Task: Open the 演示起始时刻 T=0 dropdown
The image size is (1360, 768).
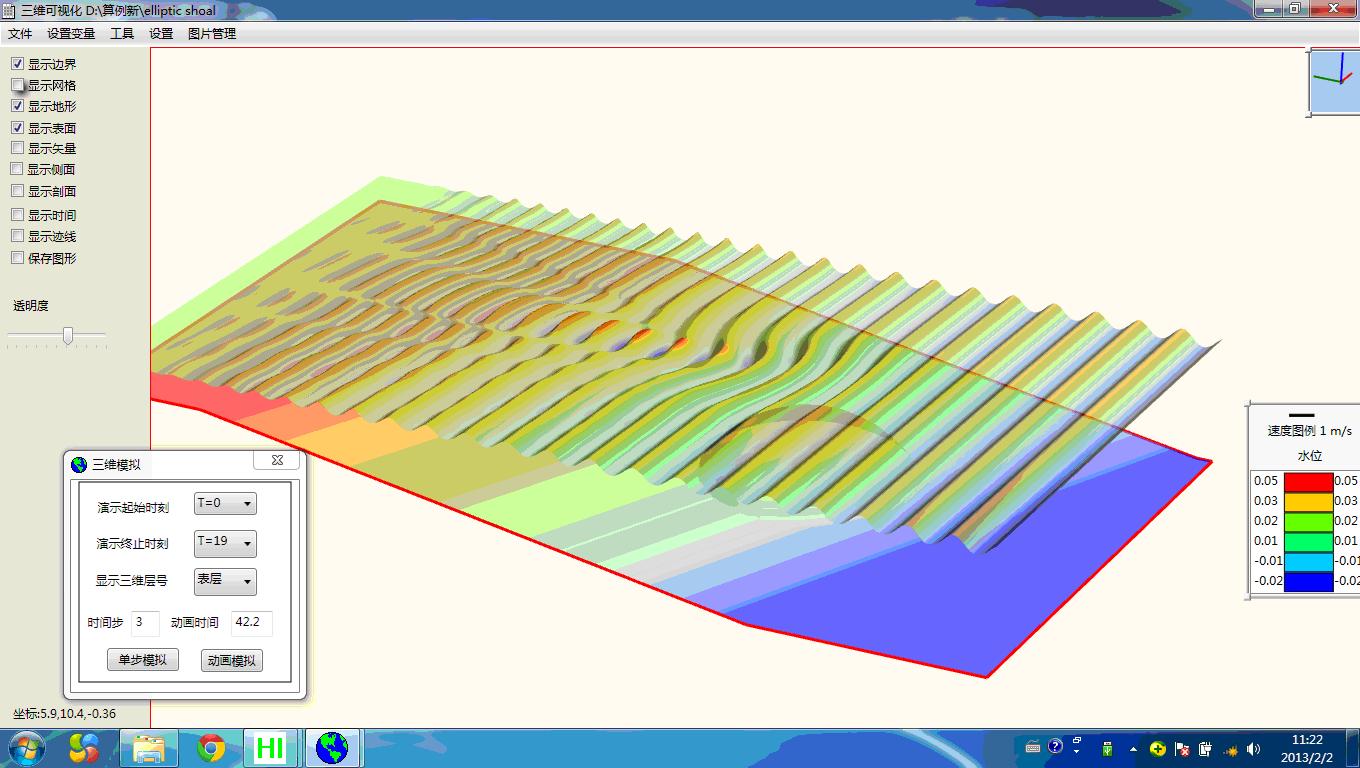Action: click(225, 504)
